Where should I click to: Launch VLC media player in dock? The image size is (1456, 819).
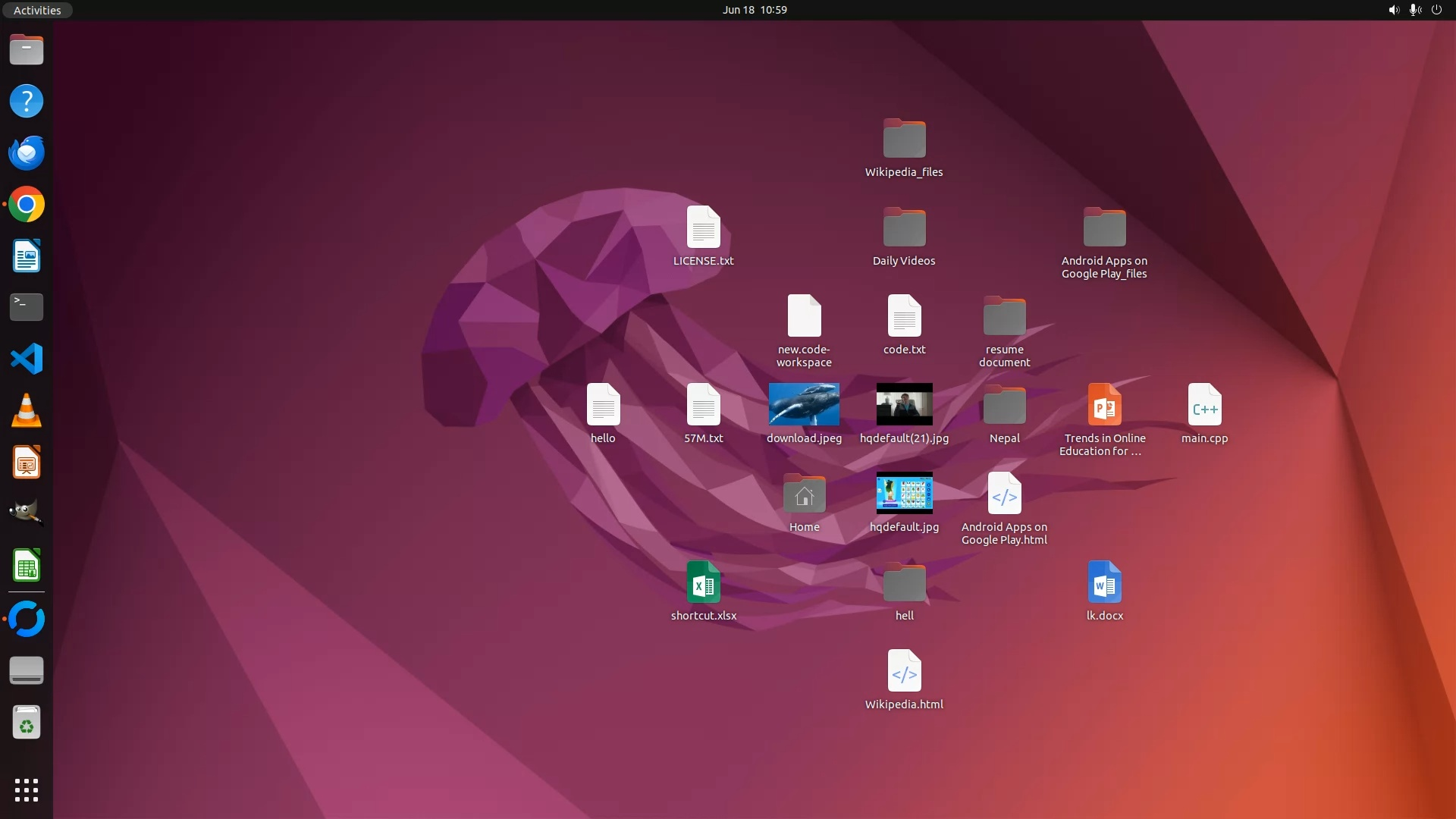(27, 410)
